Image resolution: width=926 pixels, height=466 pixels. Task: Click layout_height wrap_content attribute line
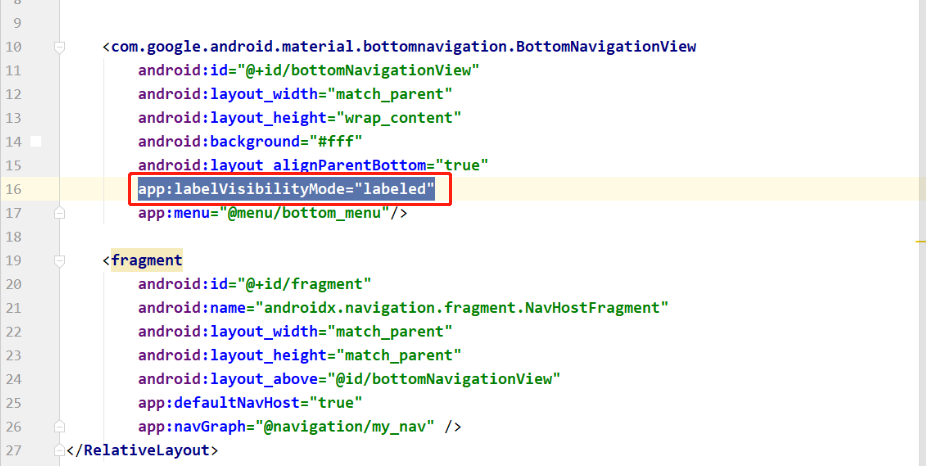tap(299, 118)
